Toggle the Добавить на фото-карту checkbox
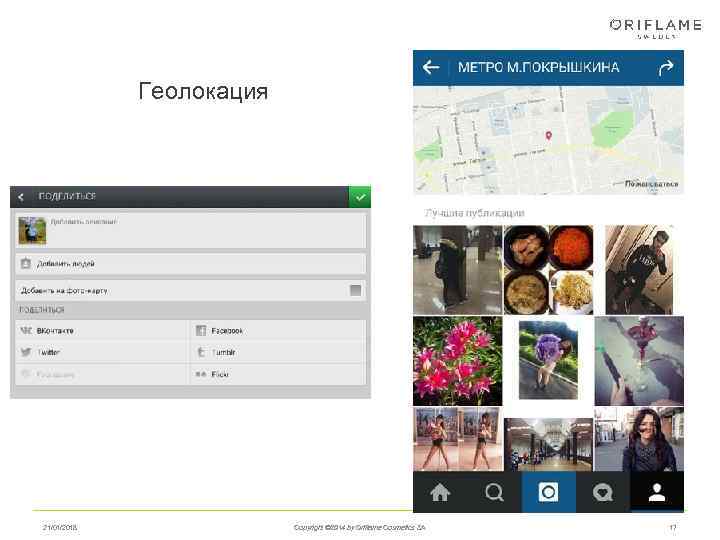 coord(355,290)
